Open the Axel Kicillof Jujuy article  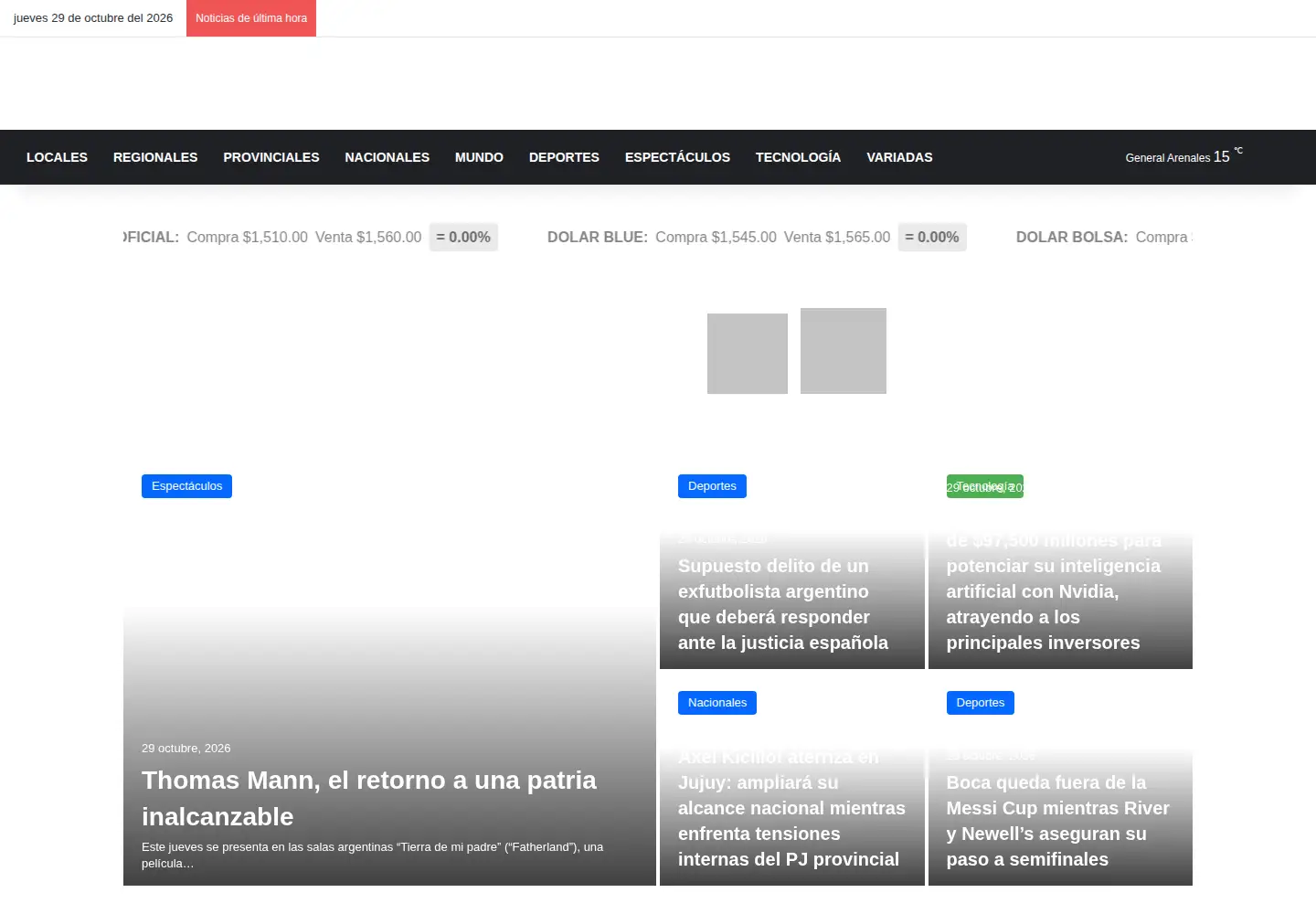pos(791,808)
